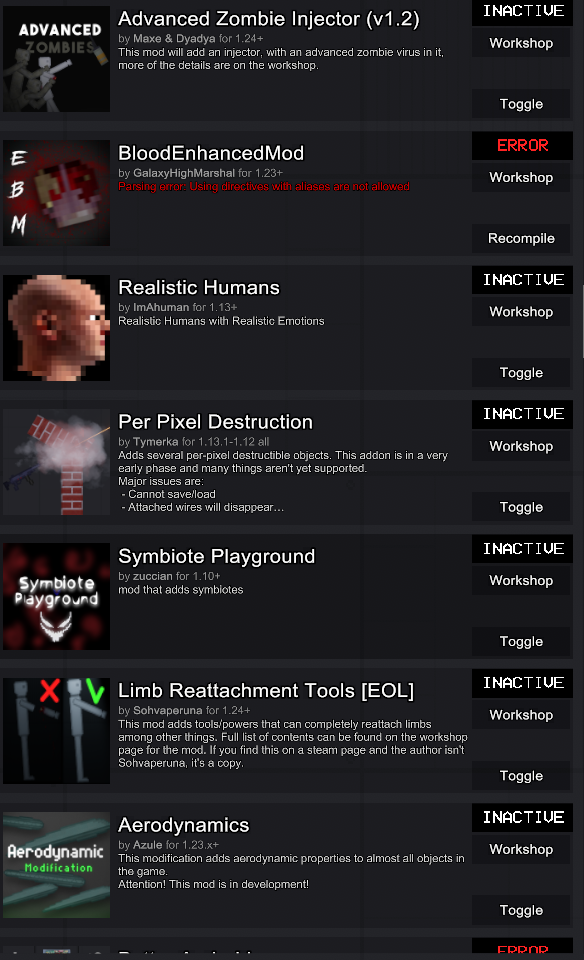This screenshot has width=584, height=960.
Task: Toggle the Per Pixel Destruction mod
Action: tap(521, 507)
